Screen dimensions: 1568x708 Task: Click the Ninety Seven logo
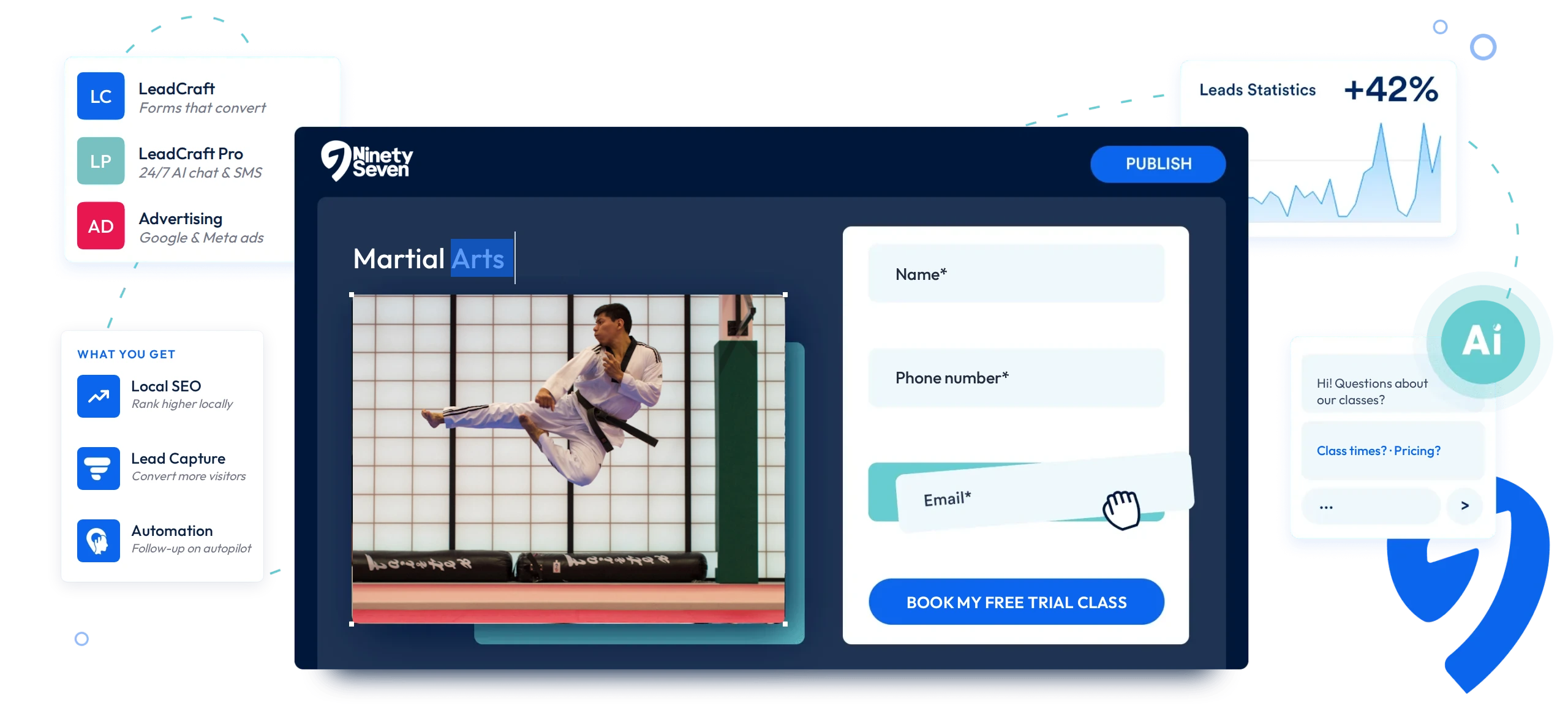(367, 161)
